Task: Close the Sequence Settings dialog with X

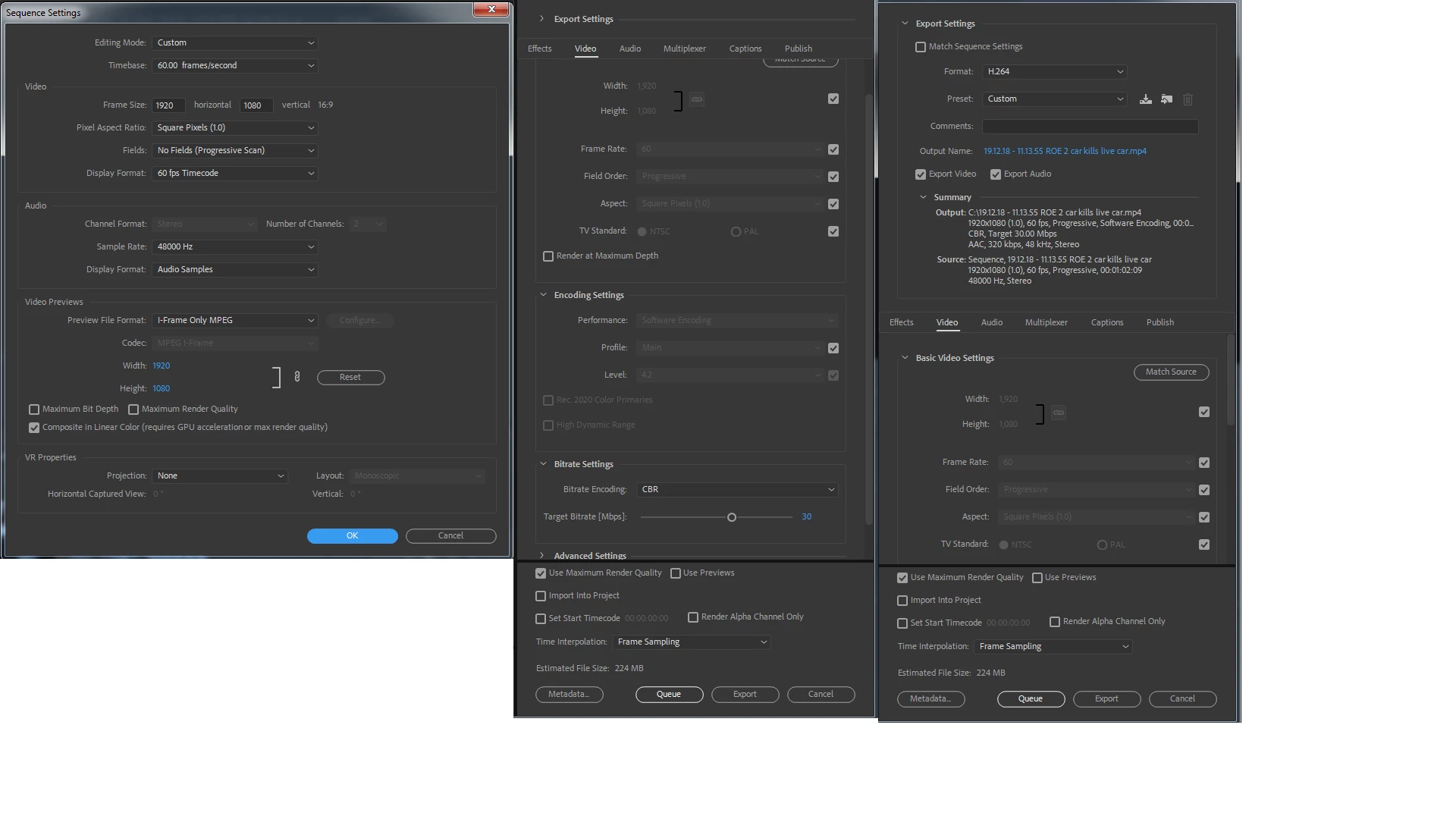Action: click(491, 9)
